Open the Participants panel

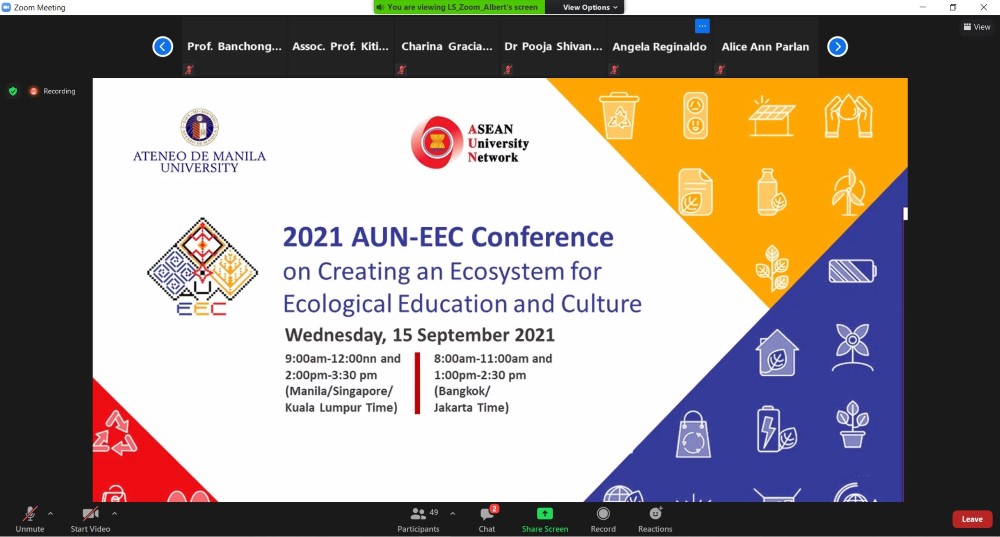418,518
